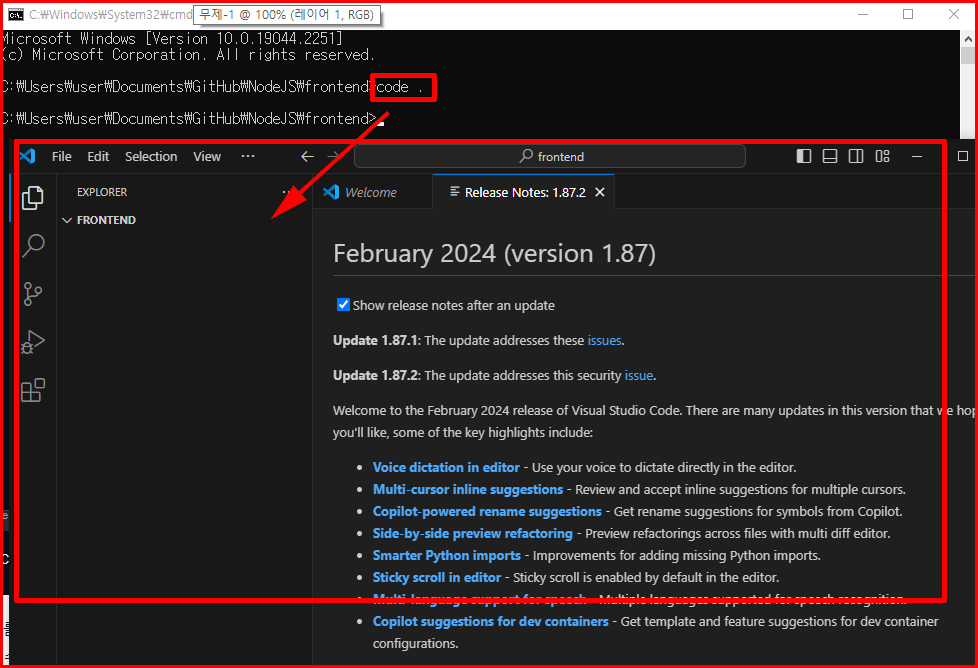The width and height of the screenshot is (978, 668).
Task: Open the Extensions view
Action: coord(32,390)
